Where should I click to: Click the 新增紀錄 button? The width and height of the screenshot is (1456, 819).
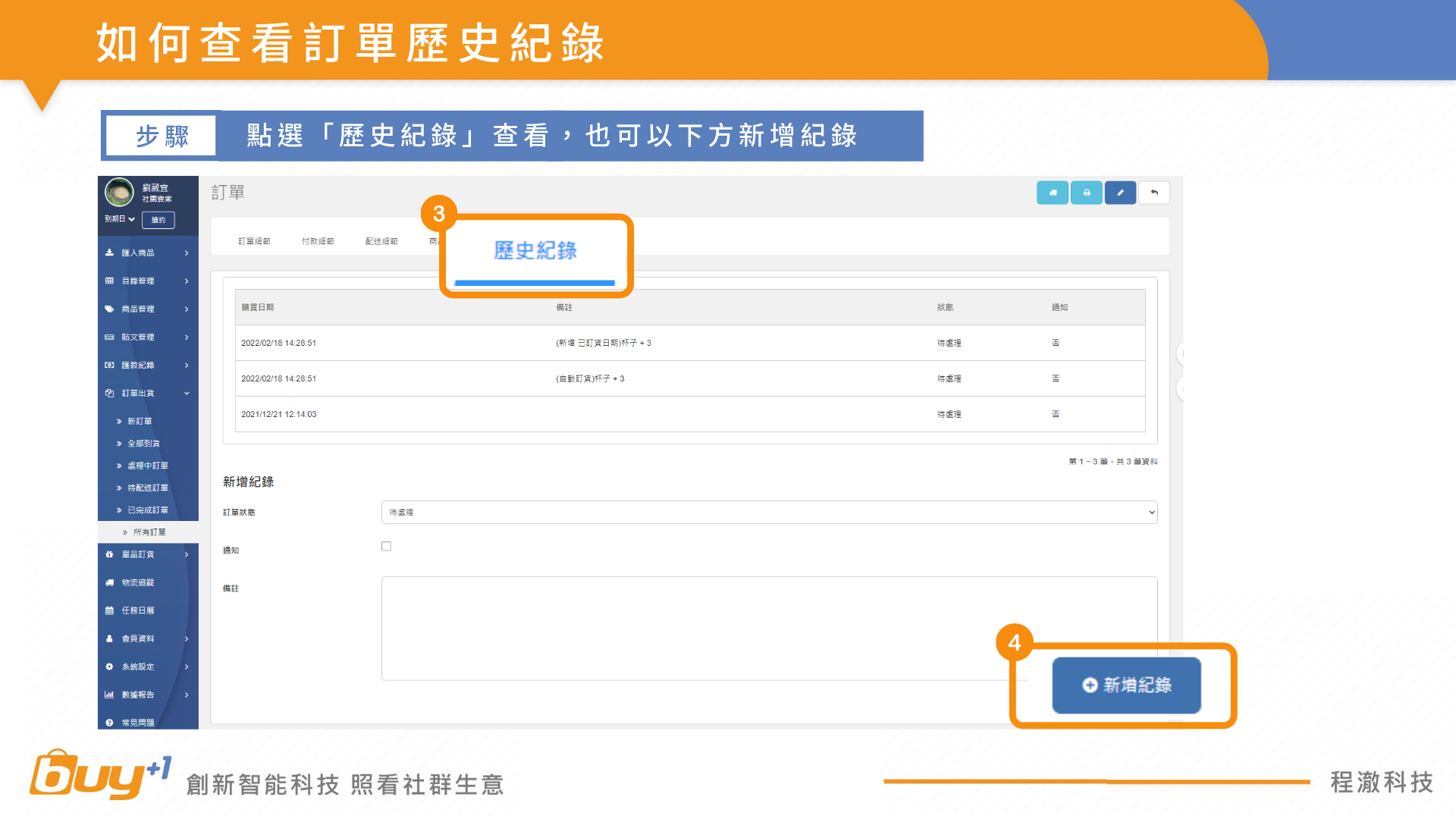coord(1126,686)
